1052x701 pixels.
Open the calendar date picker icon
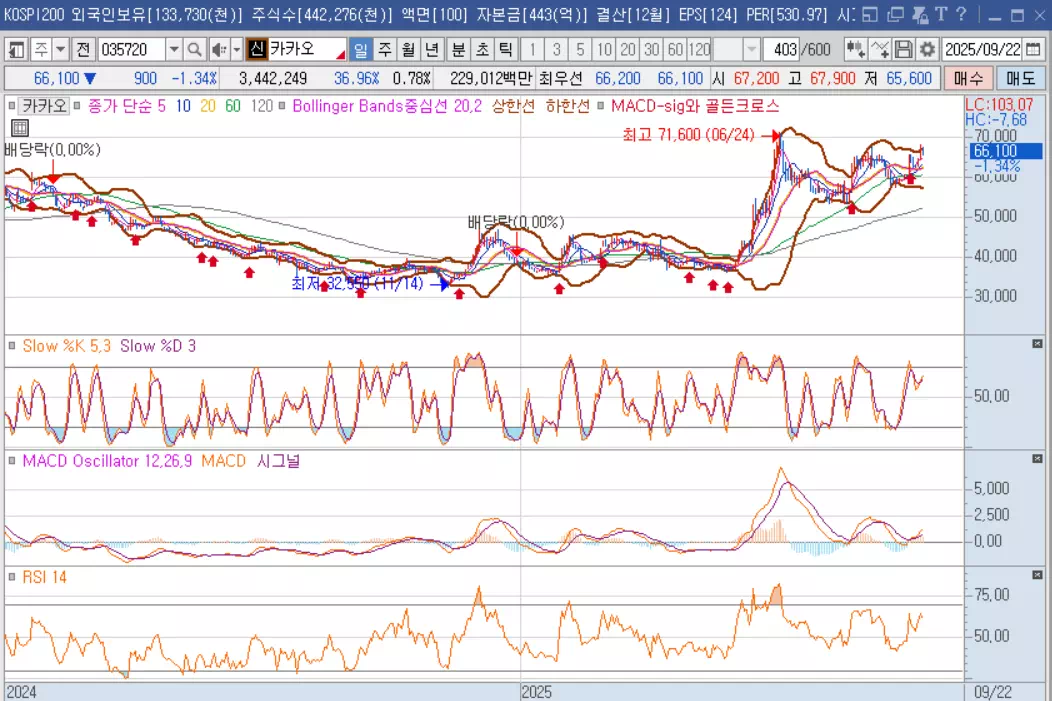coord(1033,50)
